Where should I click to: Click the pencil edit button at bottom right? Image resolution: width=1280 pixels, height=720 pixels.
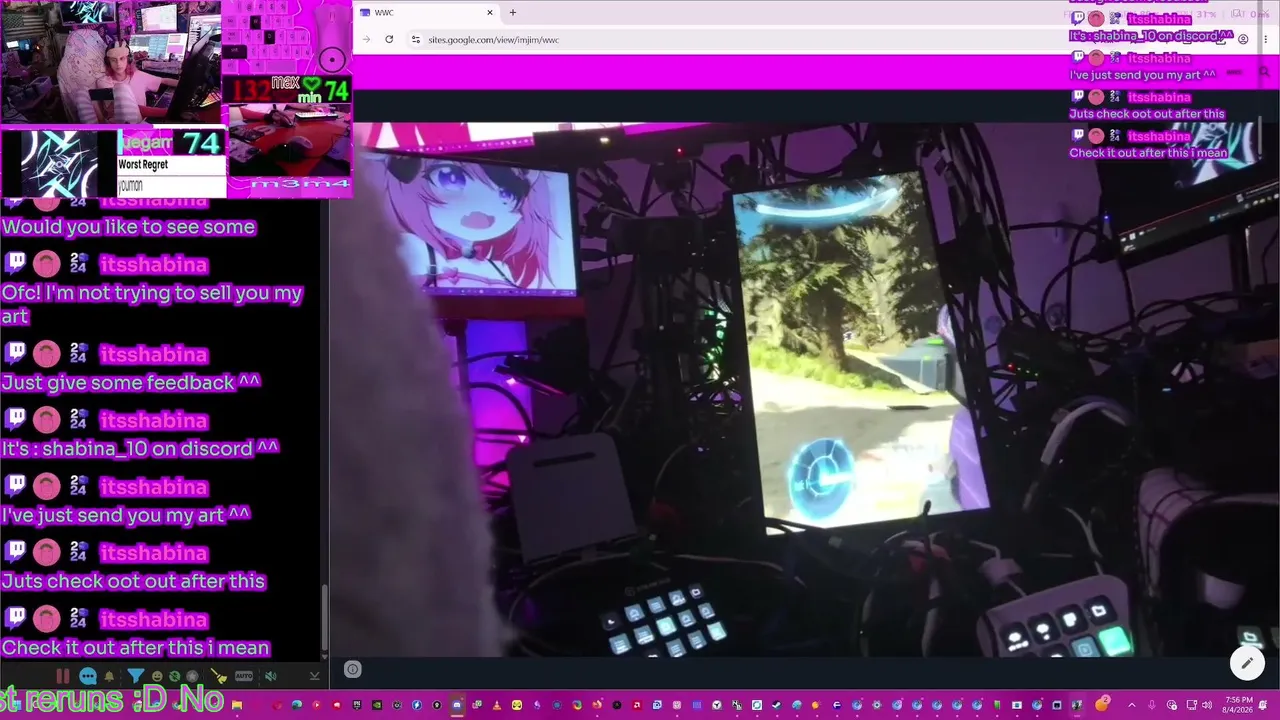[1247, 663]
